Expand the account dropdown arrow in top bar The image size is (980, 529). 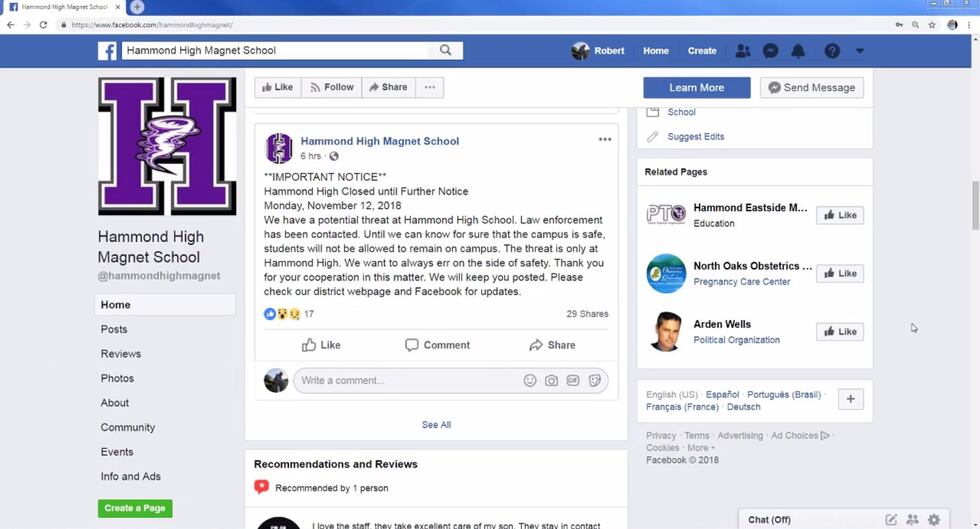click(x=860, y=51)
